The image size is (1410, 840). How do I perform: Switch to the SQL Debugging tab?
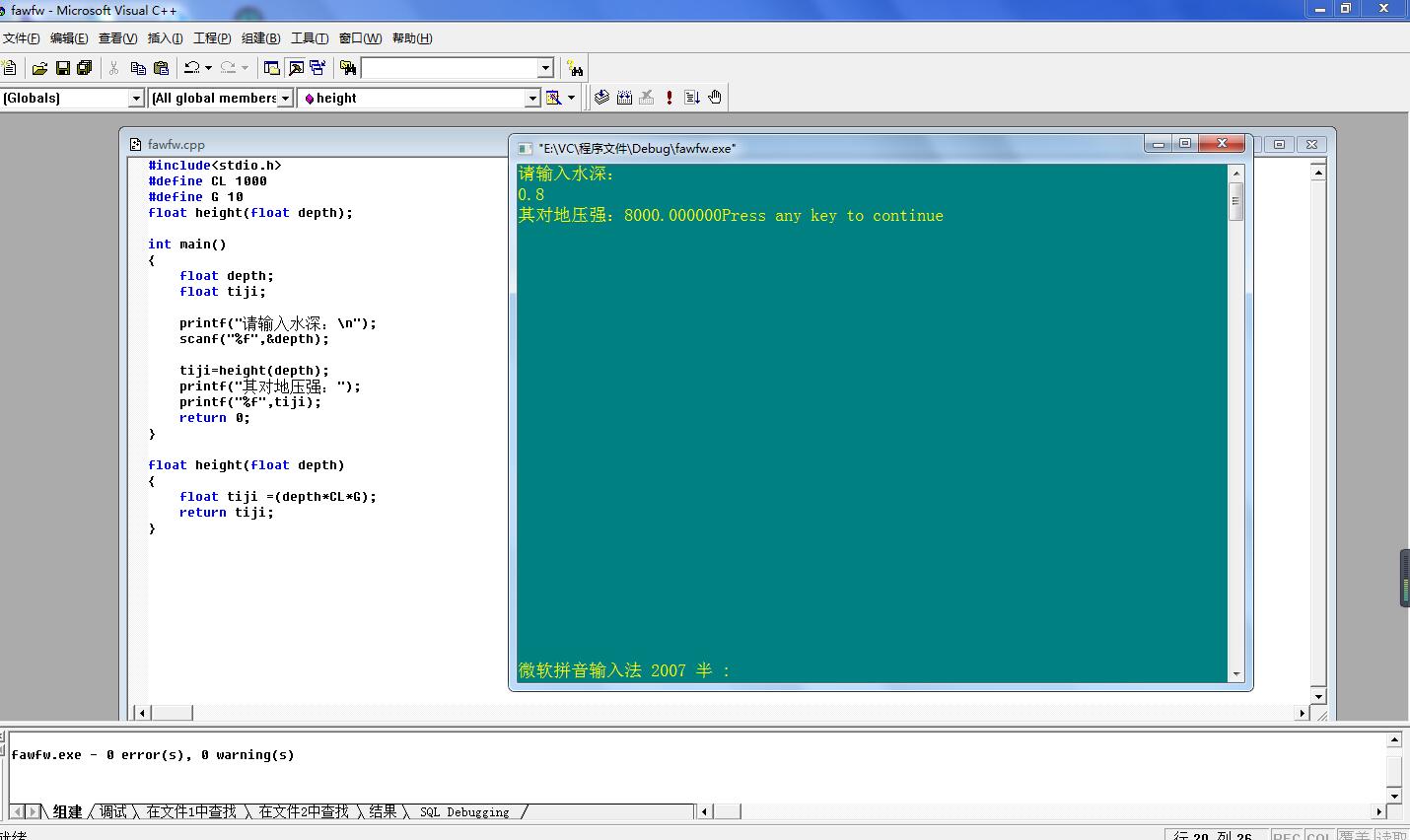tap(464, 811)
